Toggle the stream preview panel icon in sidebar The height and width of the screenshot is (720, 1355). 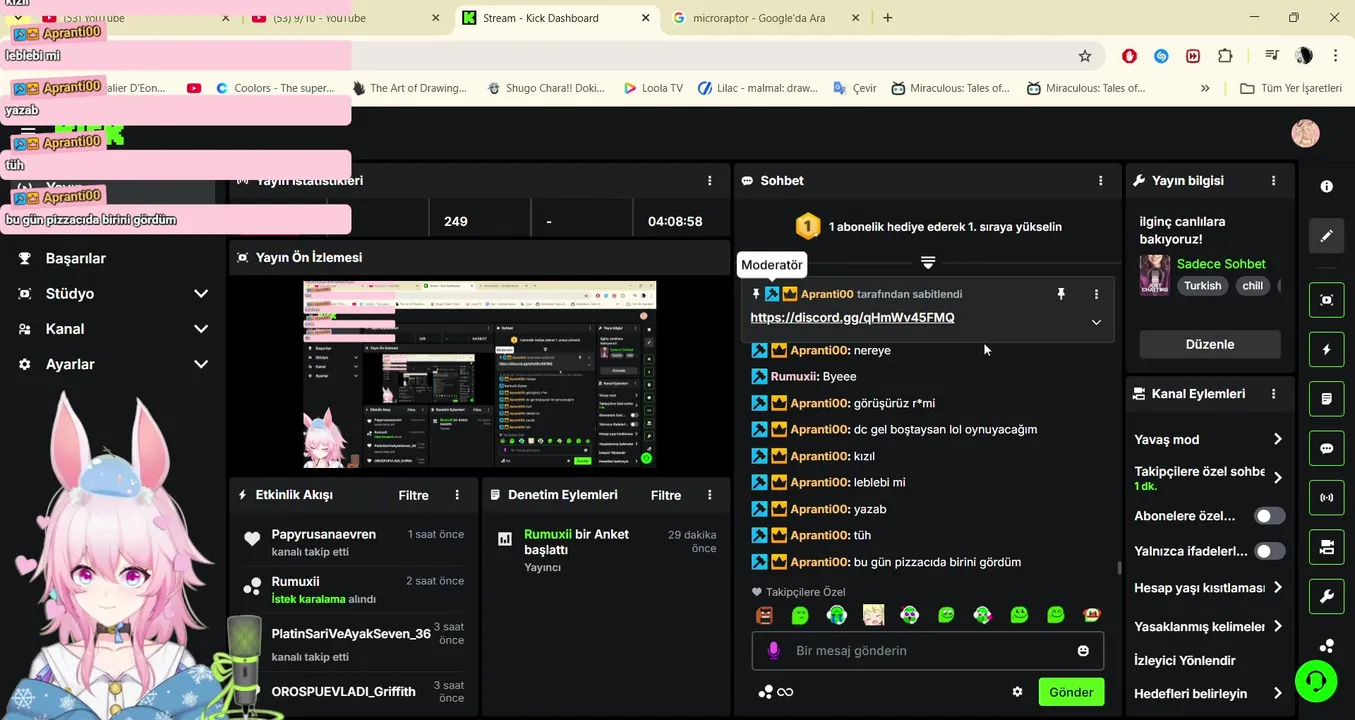point(1326,300)
